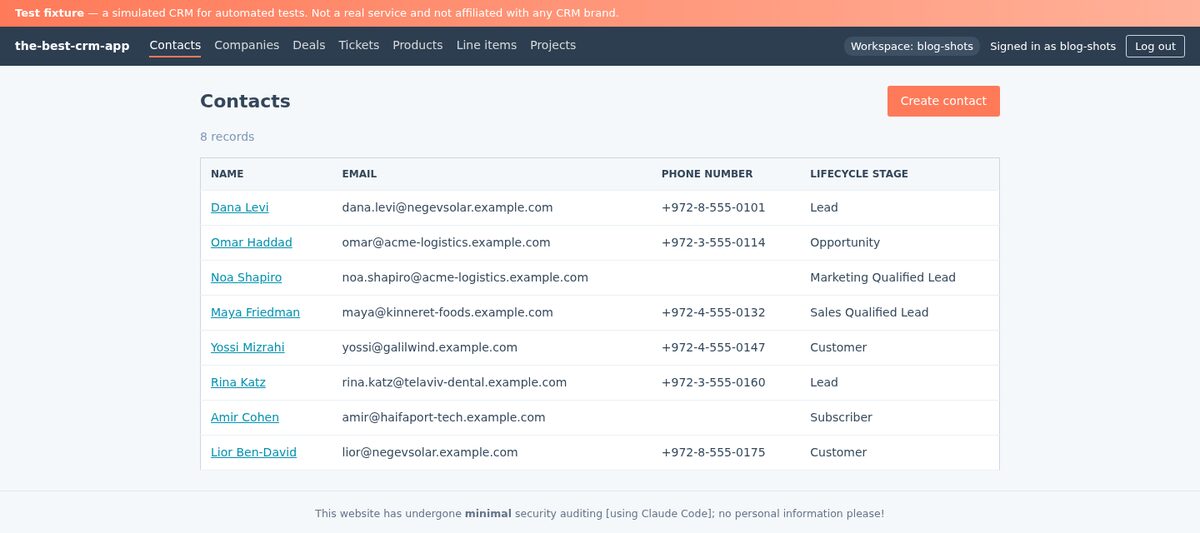
Task: Click Marketing Qualified Lead stage cell
Action: 883,278
